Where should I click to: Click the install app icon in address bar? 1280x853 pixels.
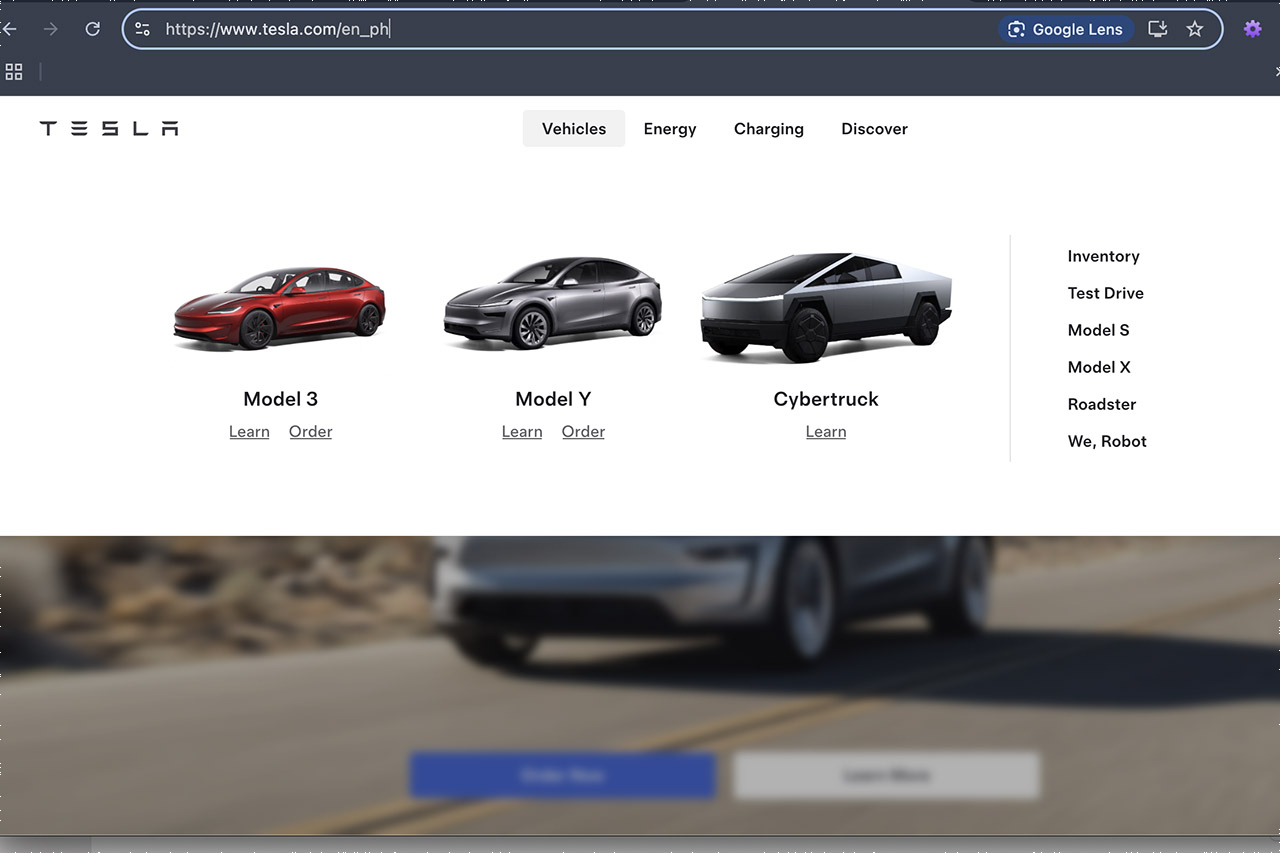coord(1158,29)
